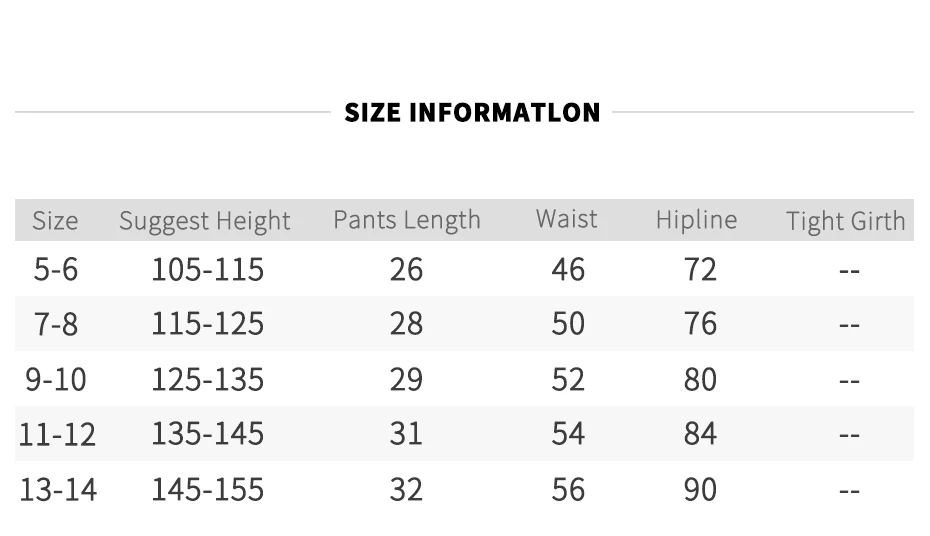Select the Size column header

click(x=55, y=221)
